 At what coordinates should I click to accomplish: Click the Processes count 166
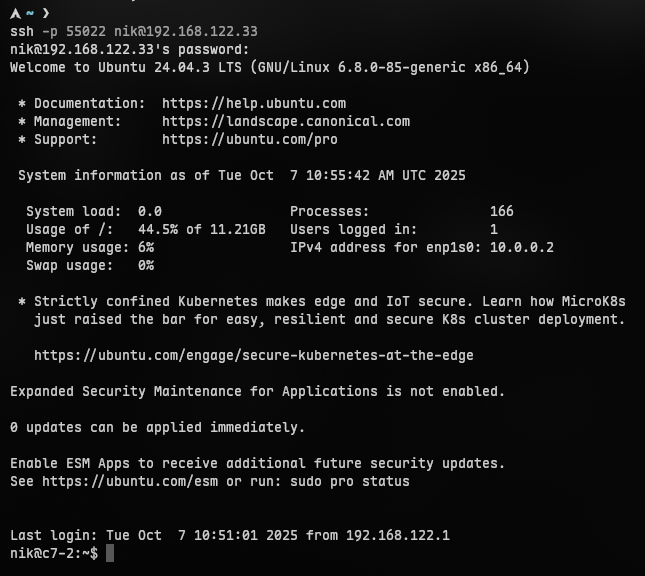click(502, 211)
